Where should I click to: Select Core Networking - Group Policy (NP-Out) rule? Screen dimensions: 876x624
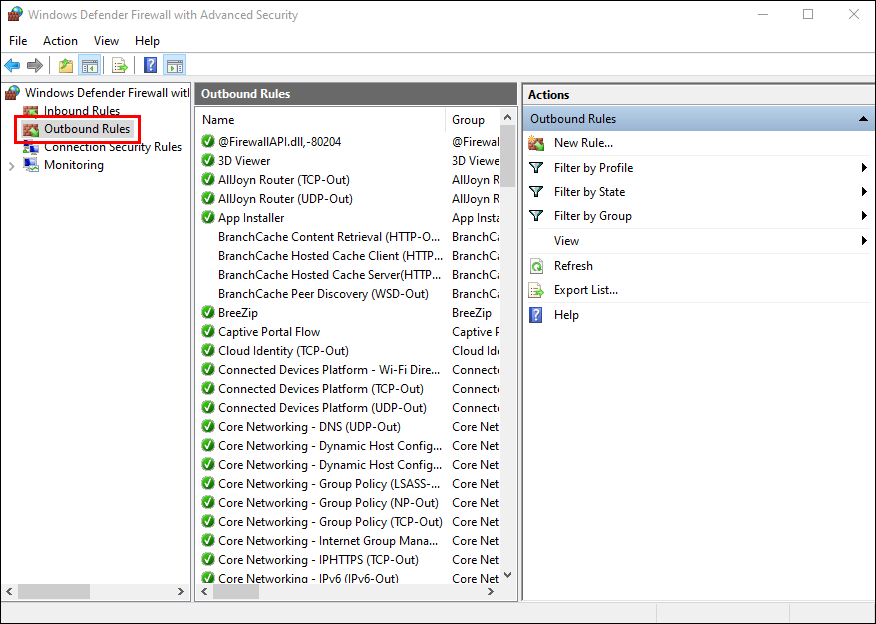(328, 502)
